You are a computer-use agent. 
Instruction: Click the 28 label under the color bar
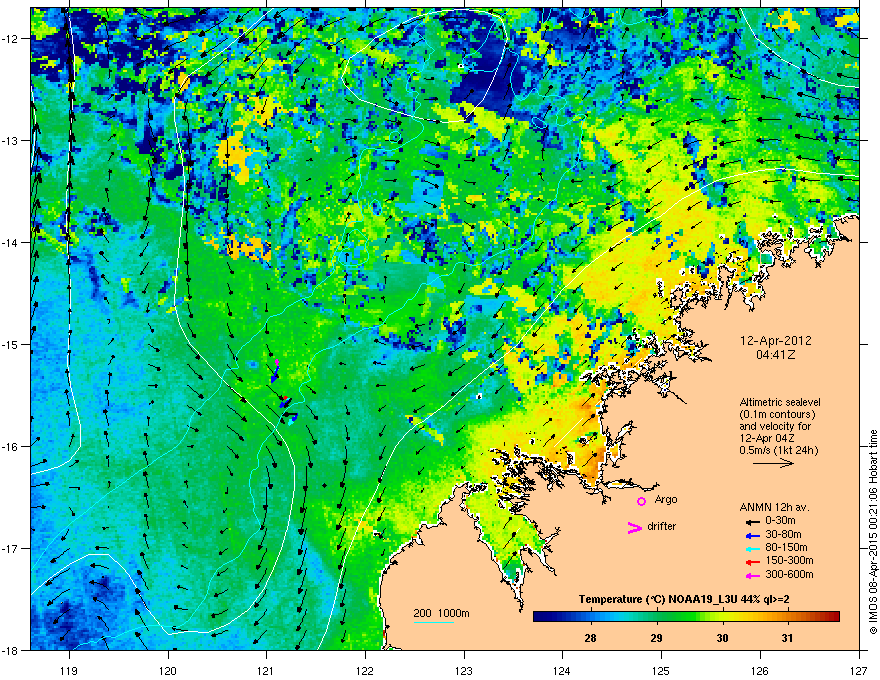coord(590,638)
